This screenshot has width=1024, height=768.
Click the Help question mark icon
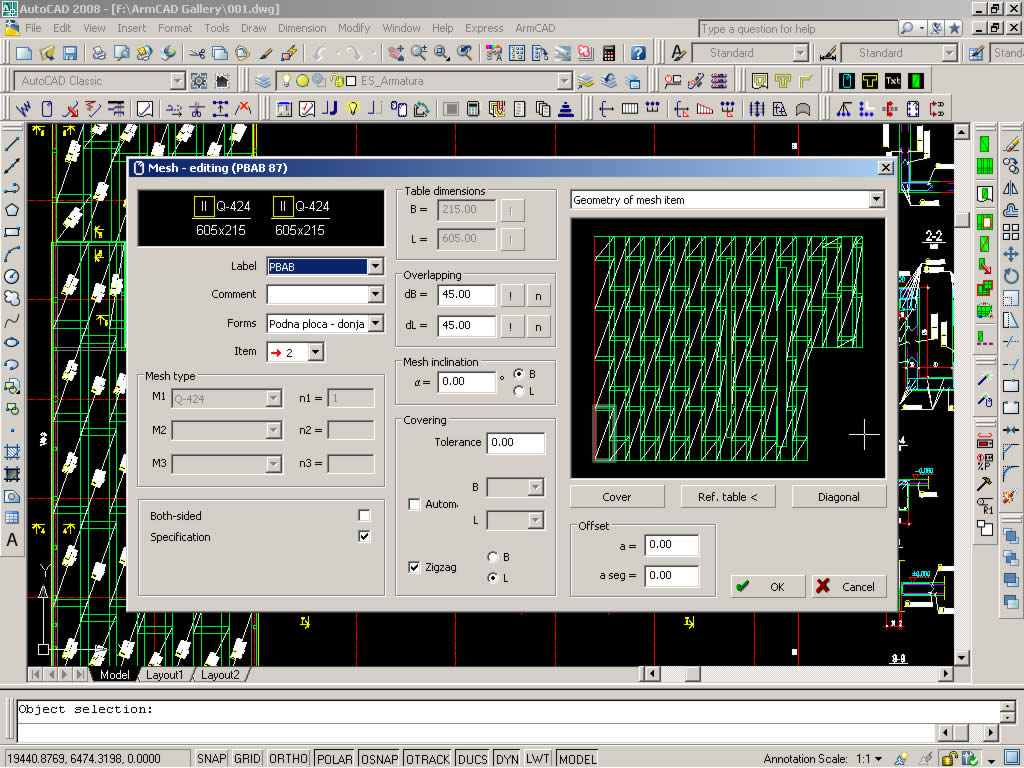pyautogui.click(x=638, y=53)
